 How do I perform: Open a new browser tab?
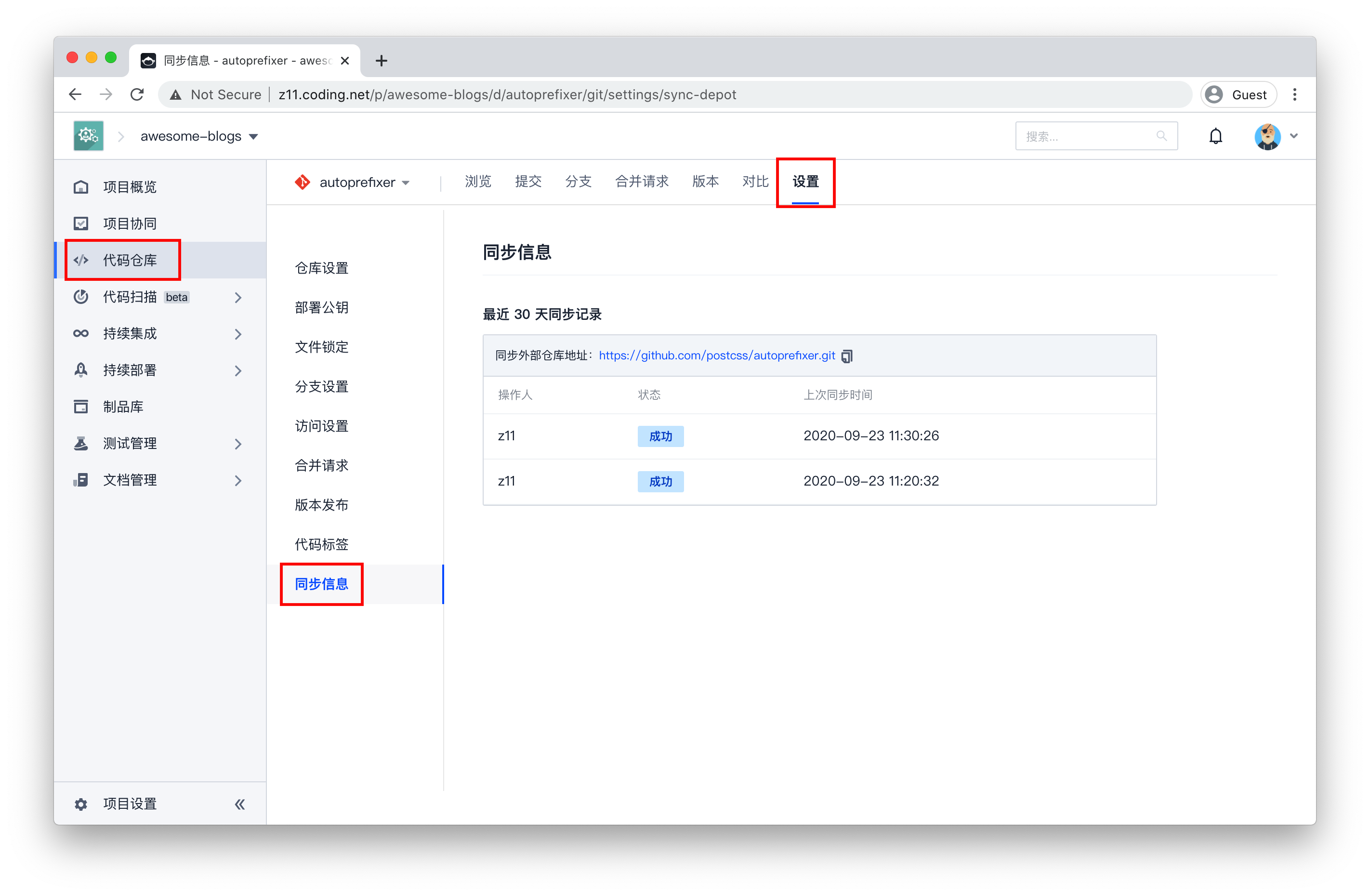coord(381,60)
